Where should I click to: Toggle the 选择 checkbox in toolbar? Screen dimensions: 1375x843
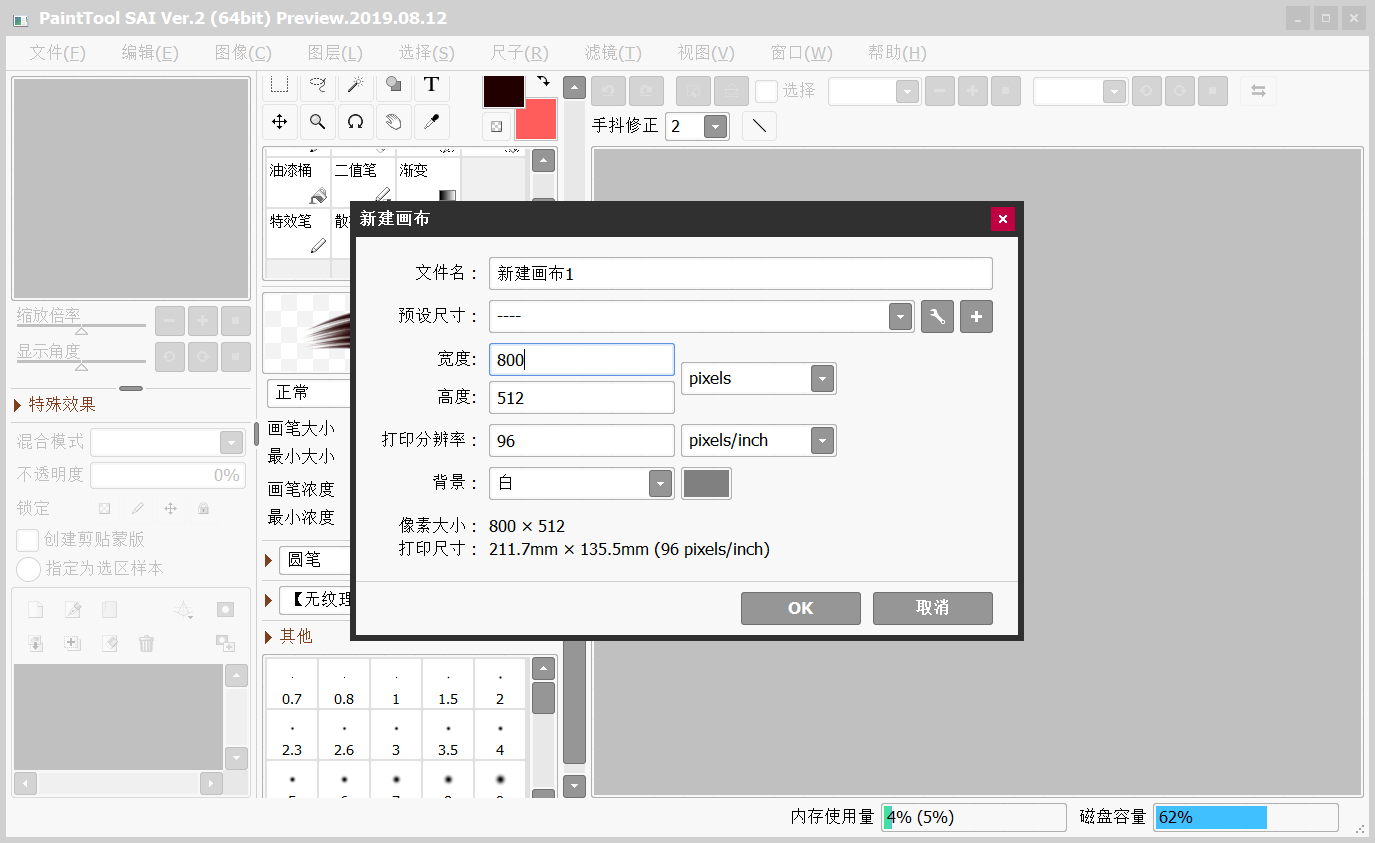pyautogui.click(x=767, y=91)
